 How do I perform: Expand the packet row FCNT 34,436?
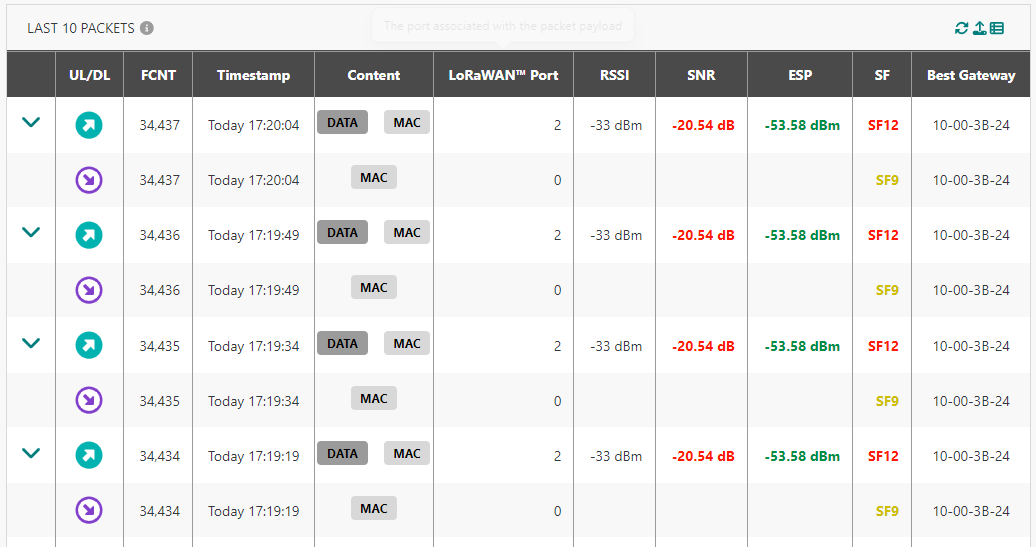coord(31,232)
